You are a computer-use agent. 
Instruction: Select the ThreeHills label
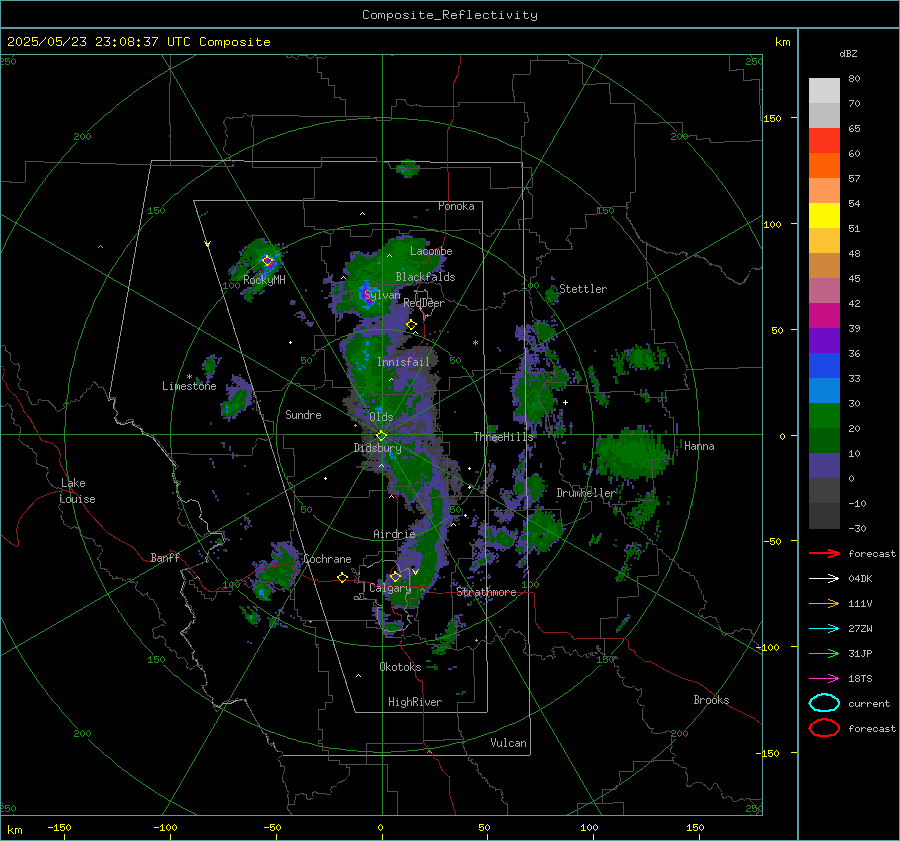point(503,437)
